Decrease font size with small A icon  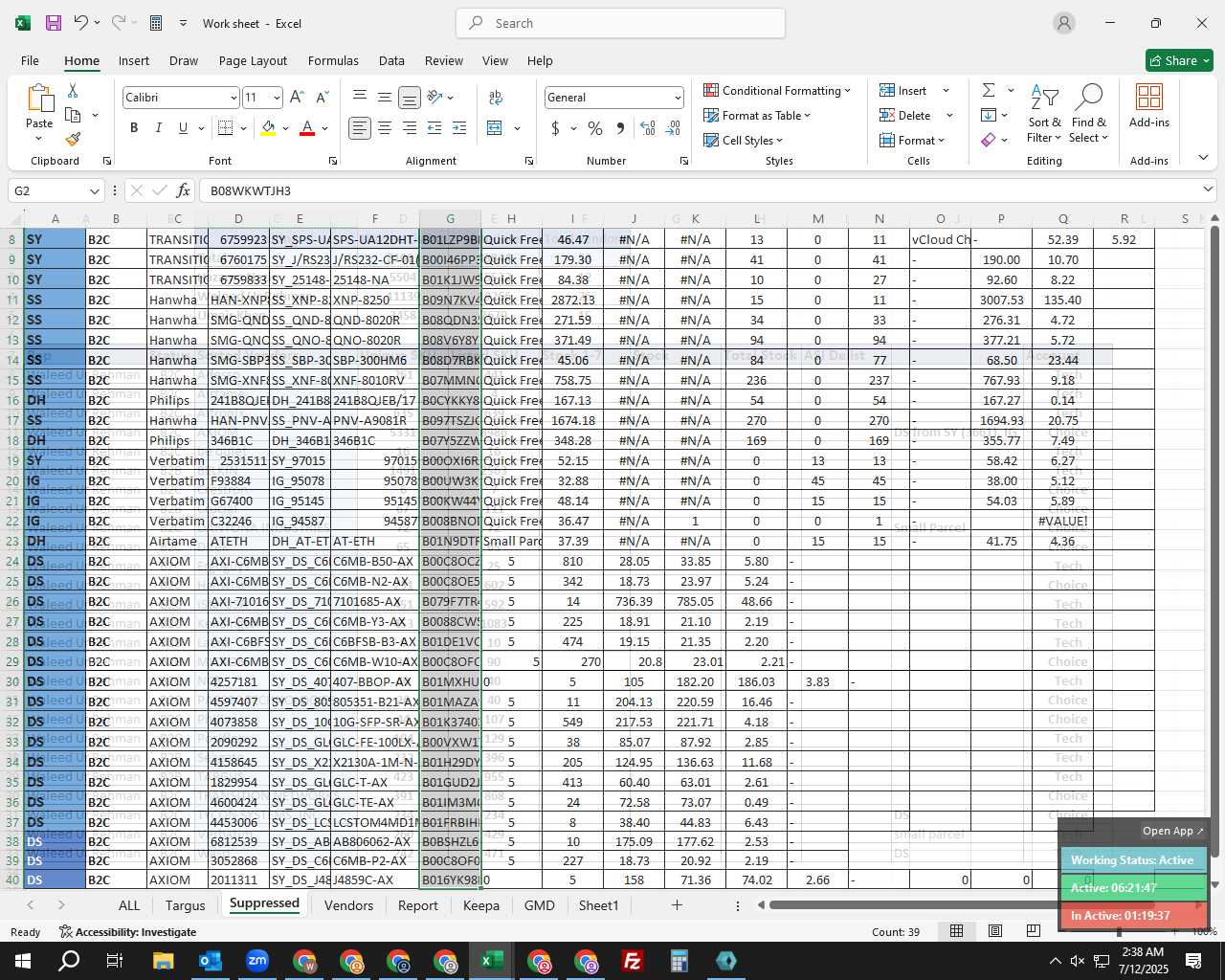(x=322, y=98)
